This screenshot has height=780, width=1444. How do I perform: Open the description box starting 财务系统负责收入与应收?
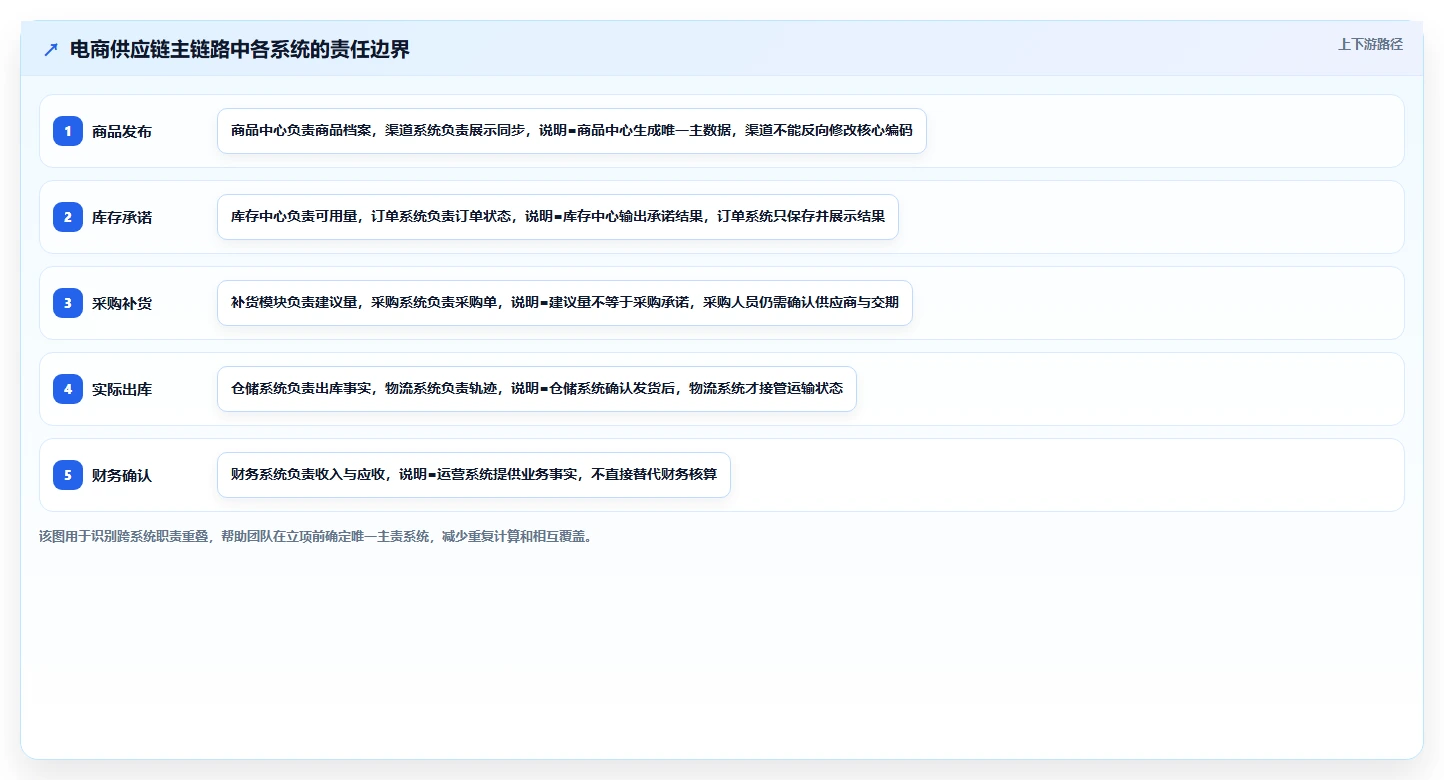(474, 475)
